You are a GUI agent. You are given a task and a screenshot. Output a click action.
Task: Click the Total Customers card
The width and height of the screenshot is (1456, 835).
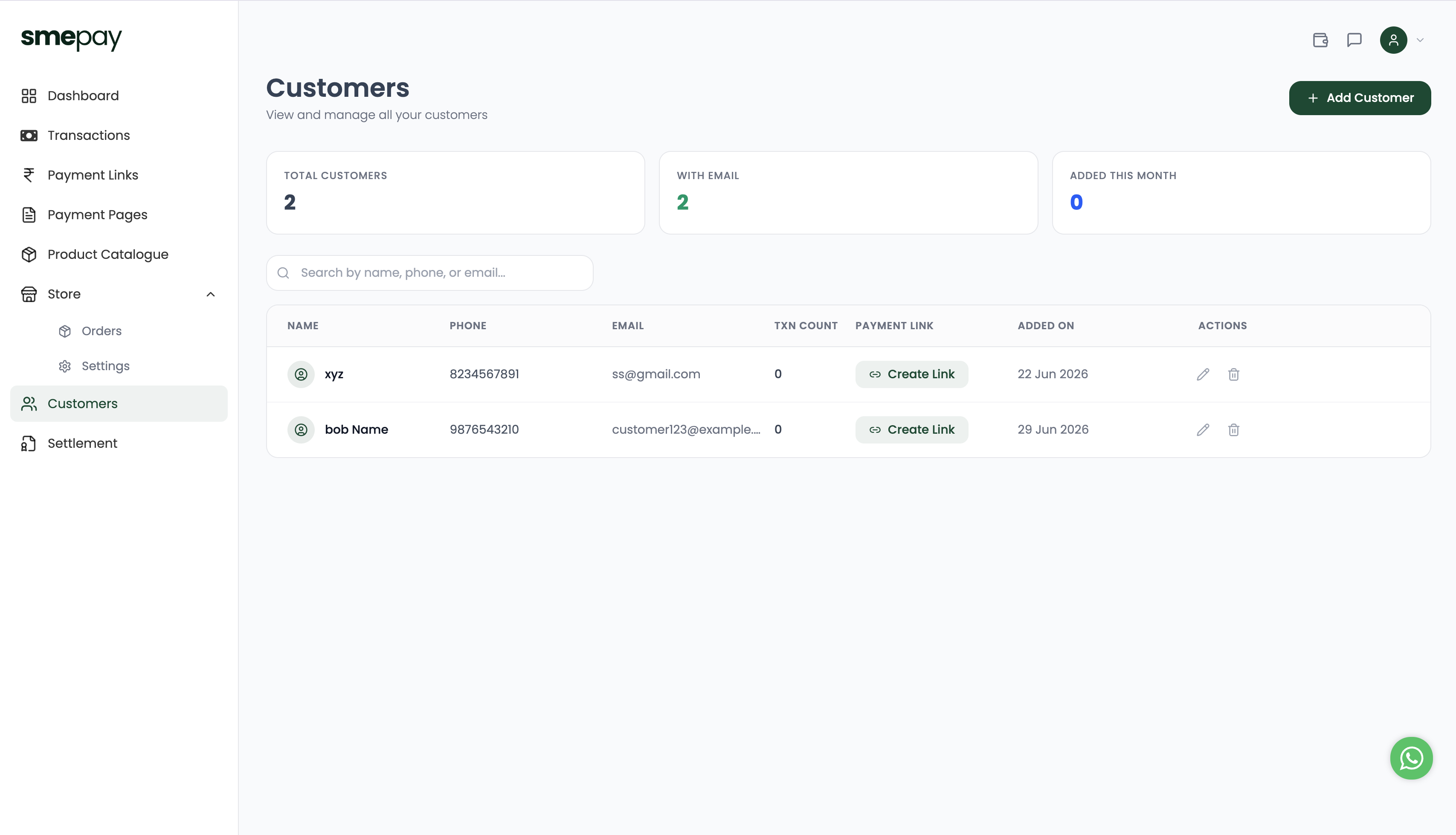[455, 193]
